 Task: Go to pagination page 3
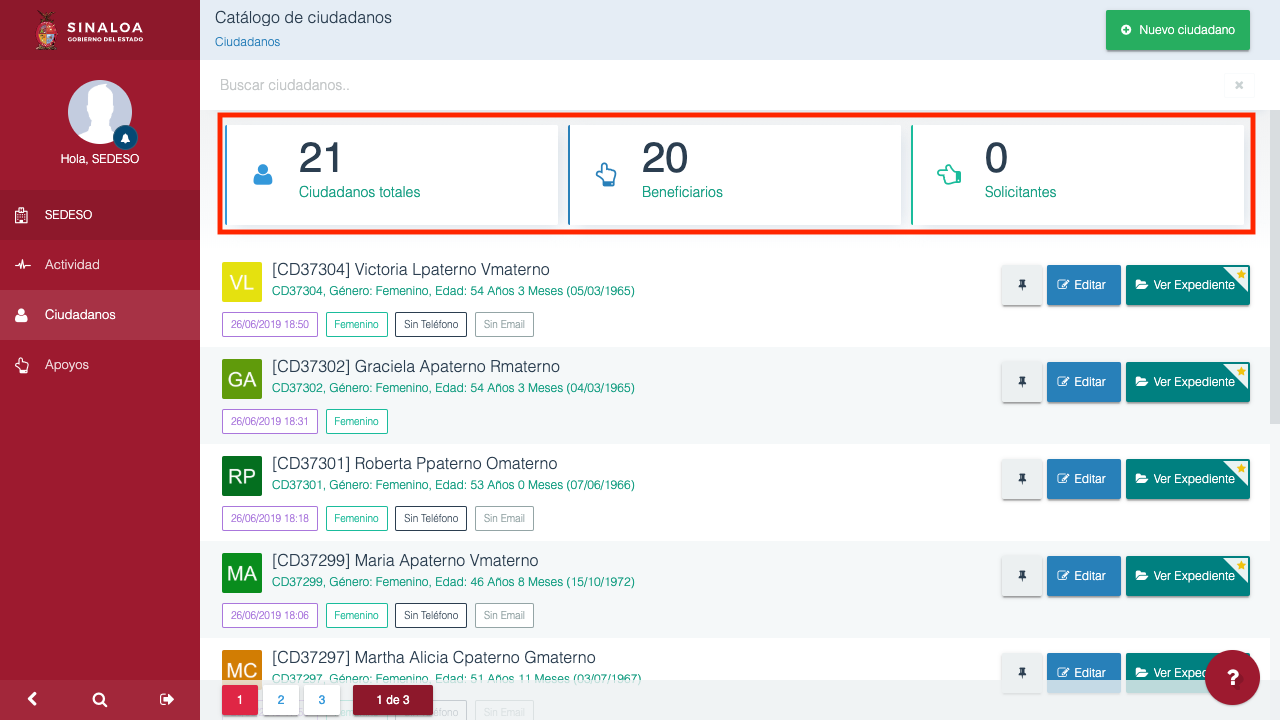pyautogui.click(x=322, y=700)
